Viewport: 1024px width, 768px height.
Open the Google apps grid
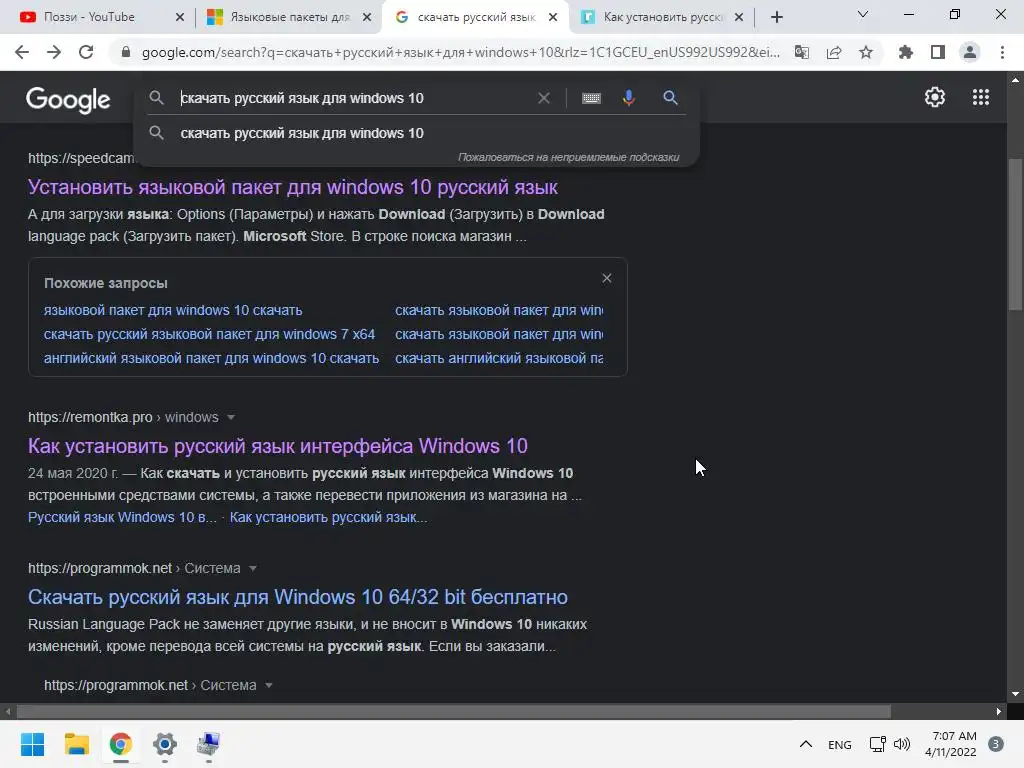981,97
